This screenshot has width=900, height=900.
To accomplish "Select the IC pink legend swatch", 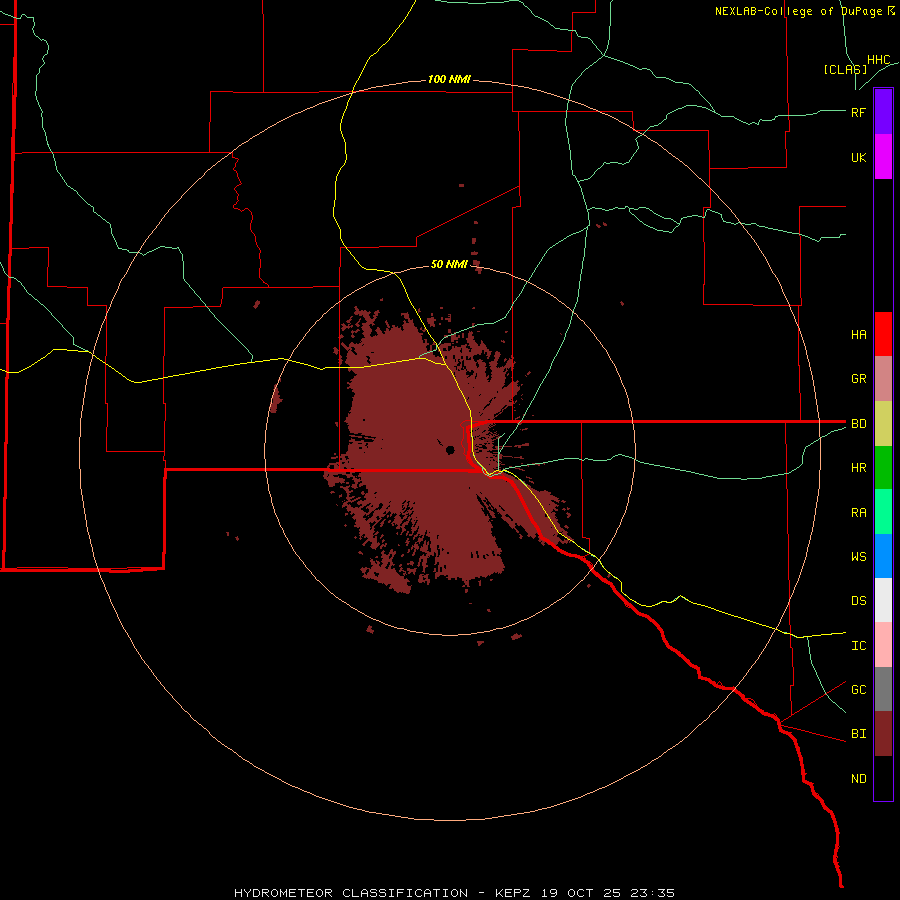I will [x=883, y=645].
